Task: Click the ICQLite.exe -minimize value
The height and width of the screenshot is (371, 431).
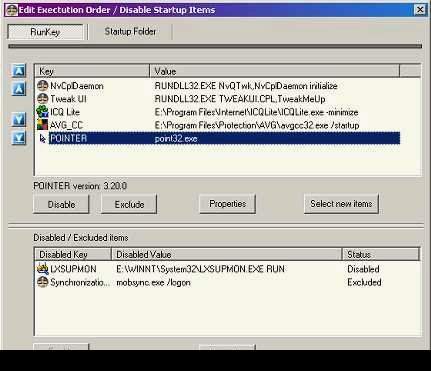Action: [x=257, y=112]
